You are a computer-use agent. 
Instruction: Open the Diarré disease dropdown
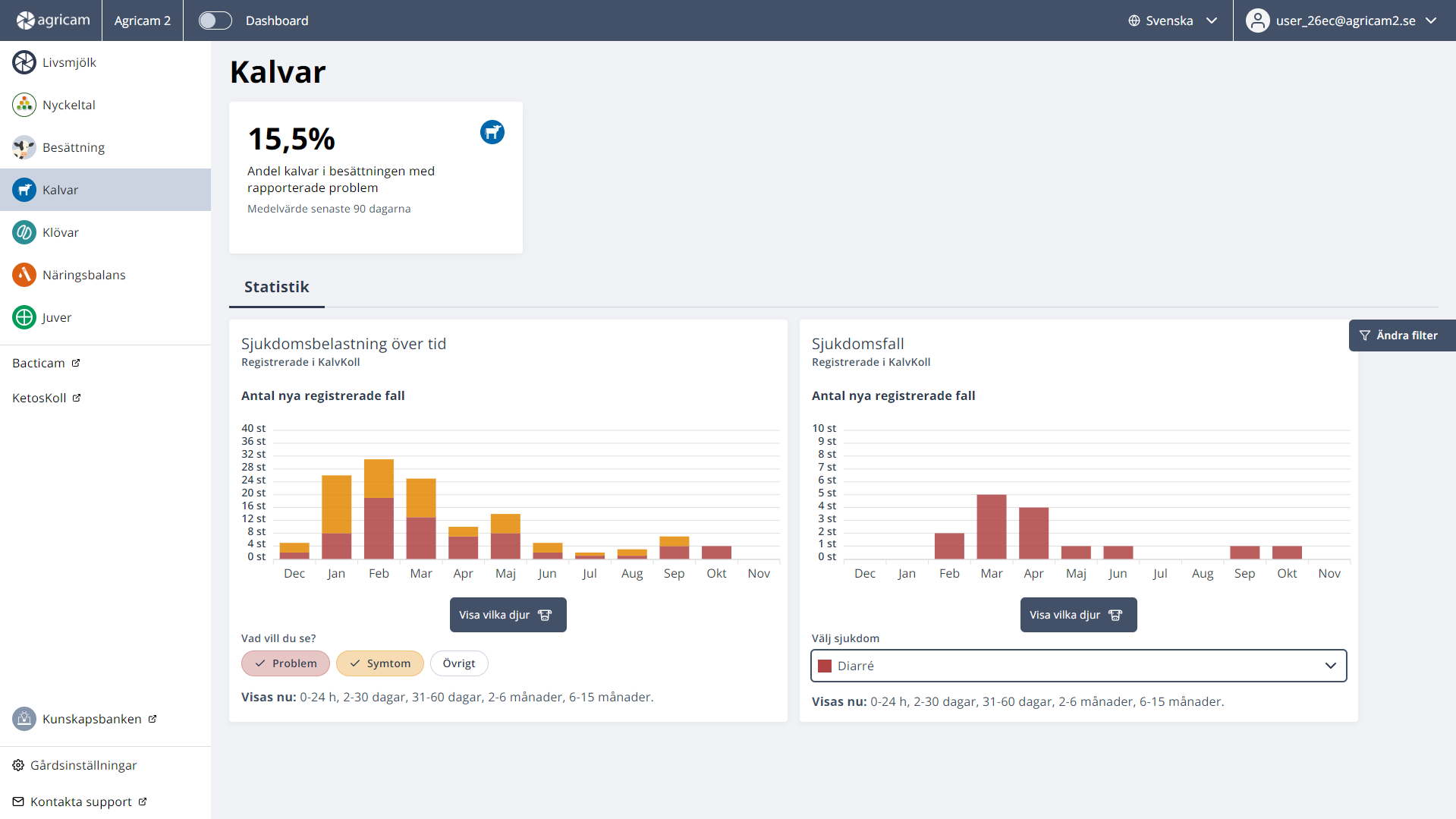(x=1078, y=666)
